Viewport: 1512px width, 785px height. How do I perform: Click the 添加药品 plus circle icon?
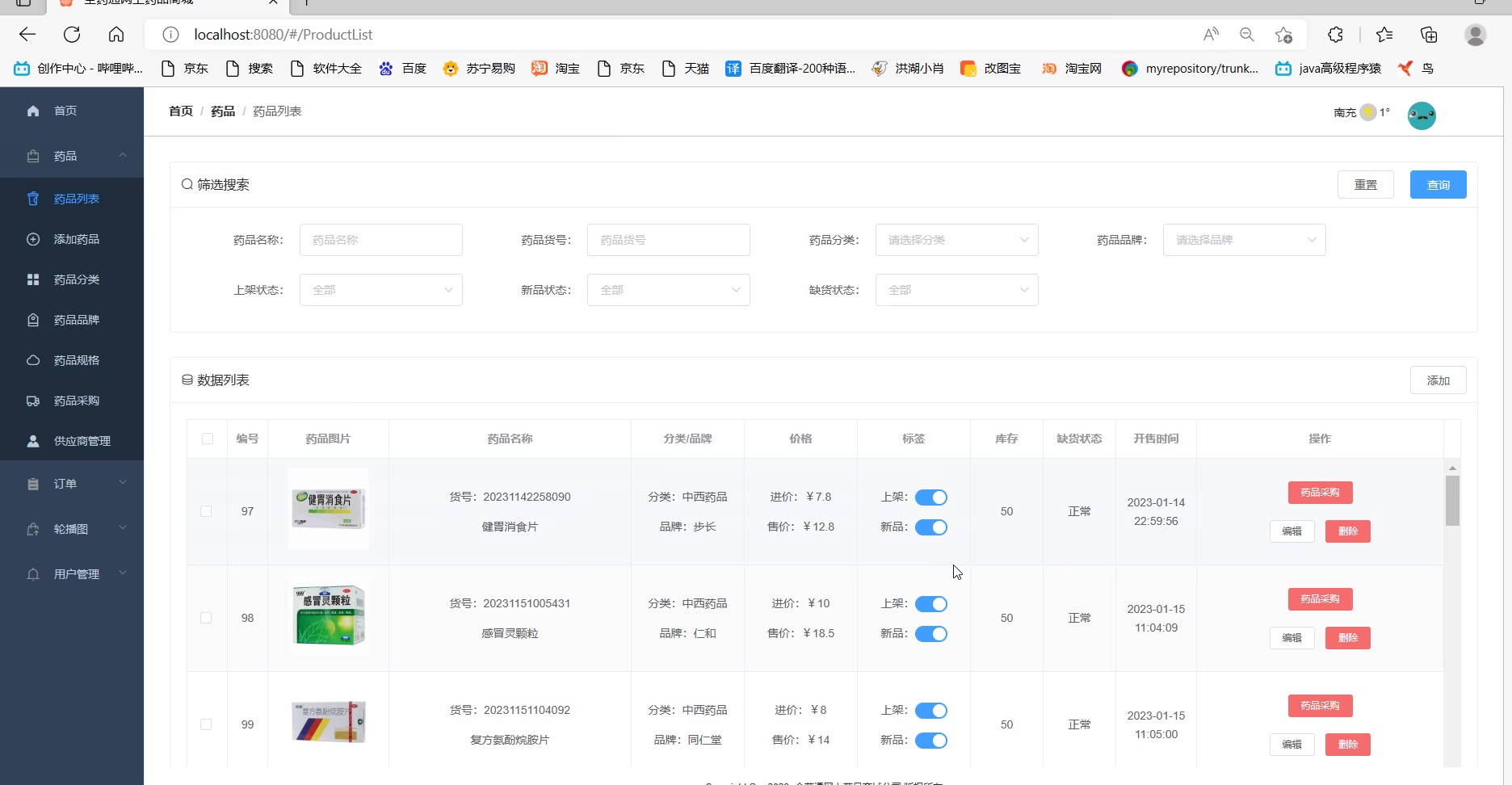[33, 239]
